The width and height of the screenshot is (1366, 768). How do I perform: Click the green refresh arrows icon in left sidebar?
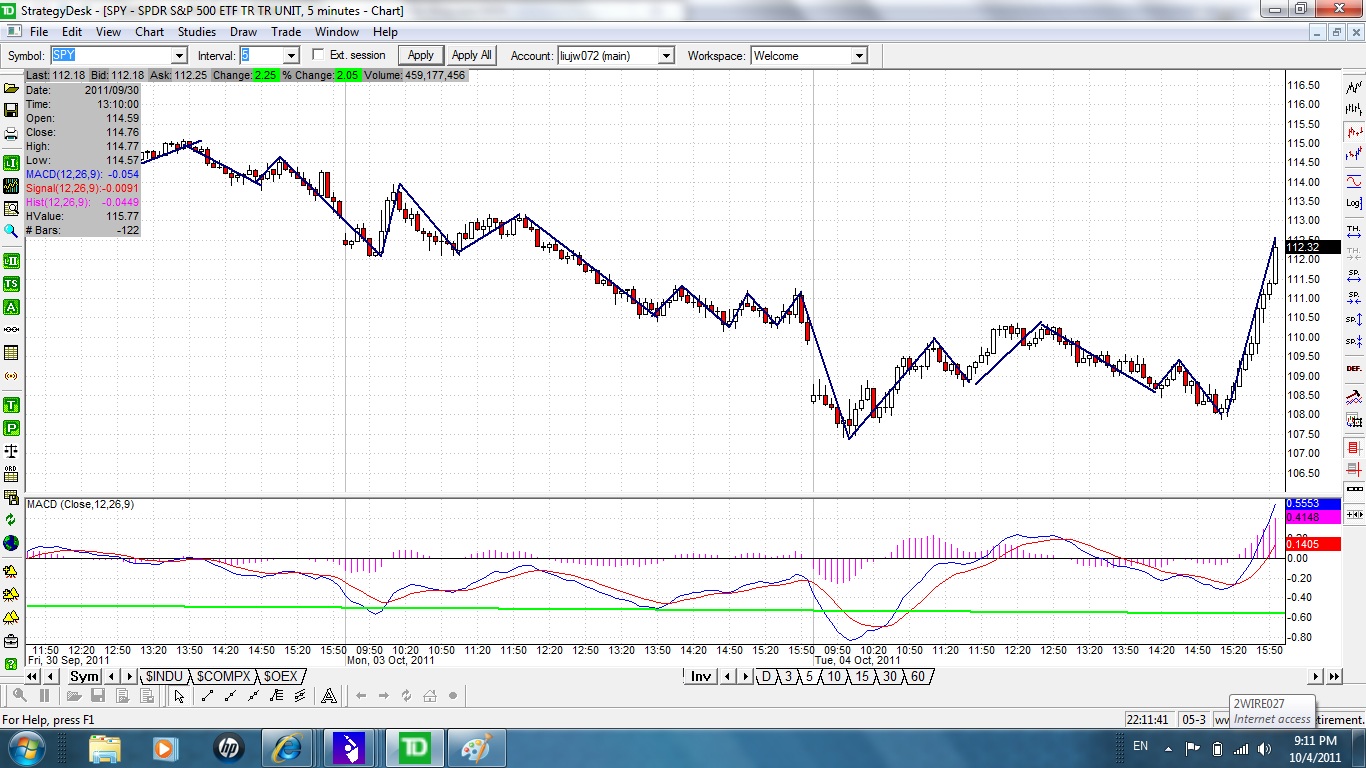[11, 520]
